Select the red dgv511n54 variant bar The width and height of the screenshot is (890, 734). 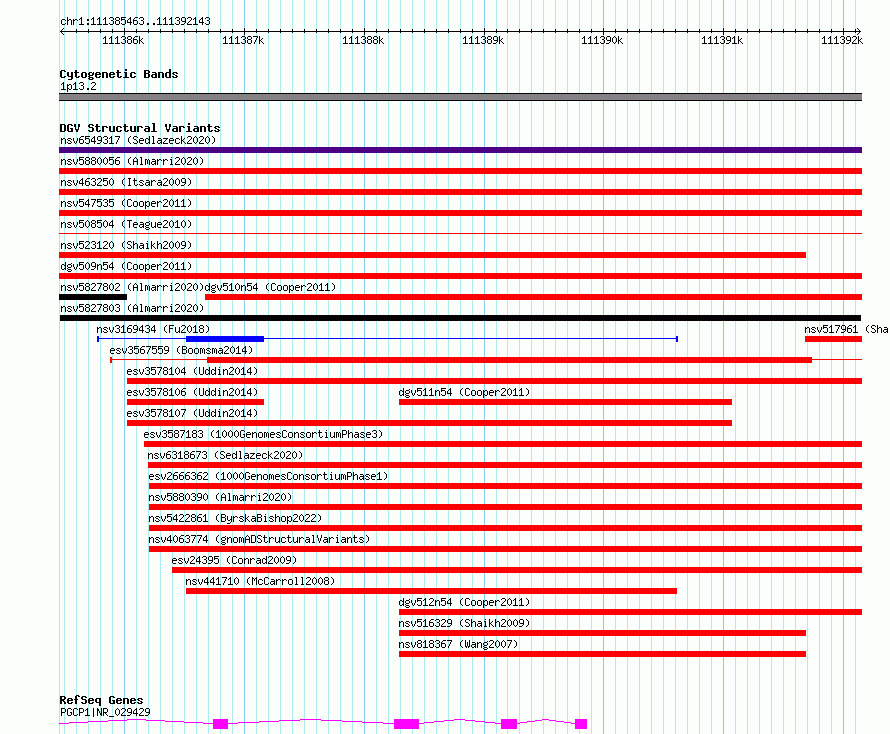[565, 402]
